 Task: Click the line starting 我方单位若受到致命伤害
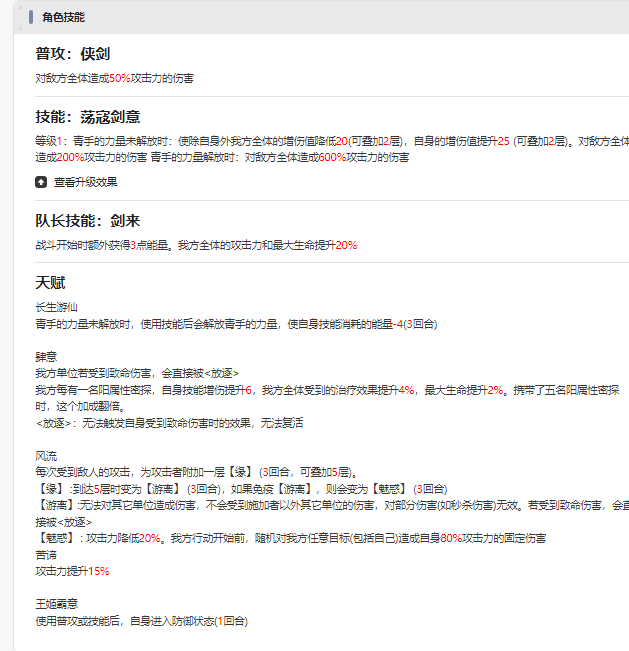tap(137, 373)
